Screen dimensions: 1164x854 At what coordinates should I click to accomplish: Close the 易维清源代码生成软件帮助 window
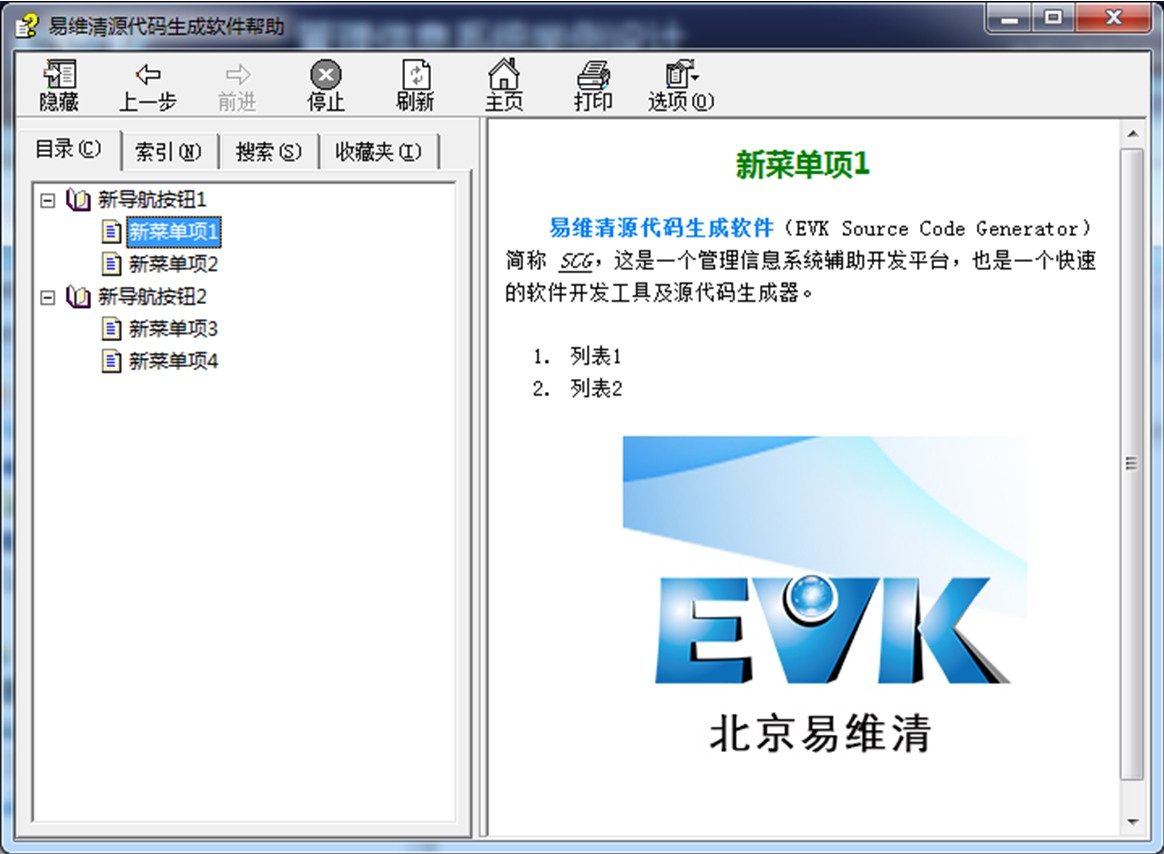coord(1114,18)
